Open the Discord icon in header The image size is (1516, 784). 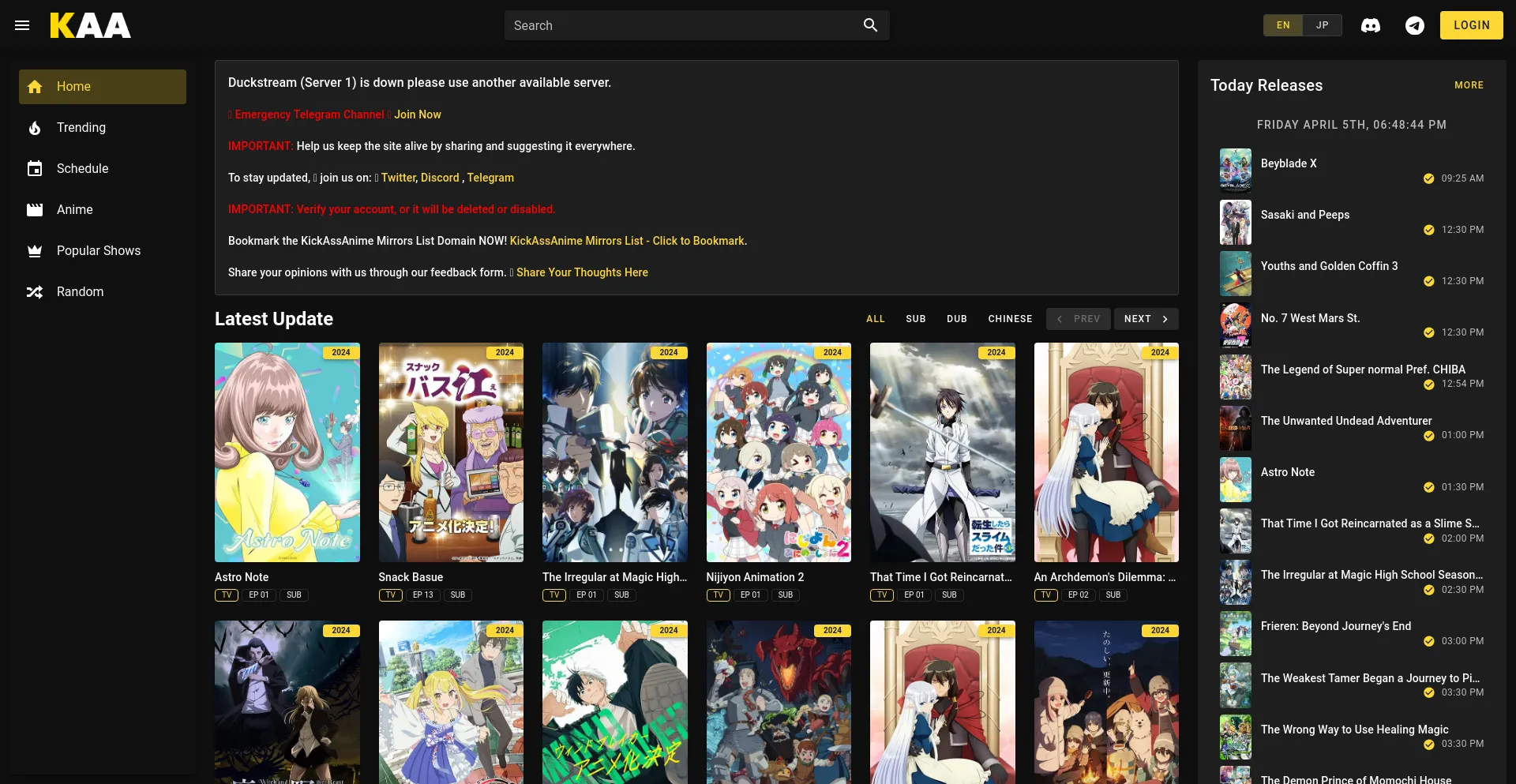coord(1371,25)
